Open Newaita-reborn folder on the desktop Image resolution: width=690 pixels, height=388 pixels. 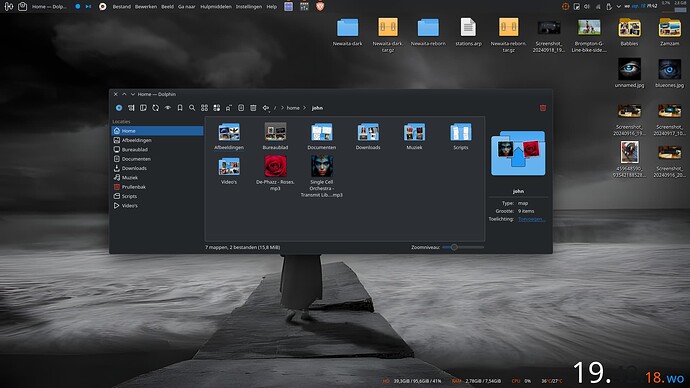click(428, 32)
